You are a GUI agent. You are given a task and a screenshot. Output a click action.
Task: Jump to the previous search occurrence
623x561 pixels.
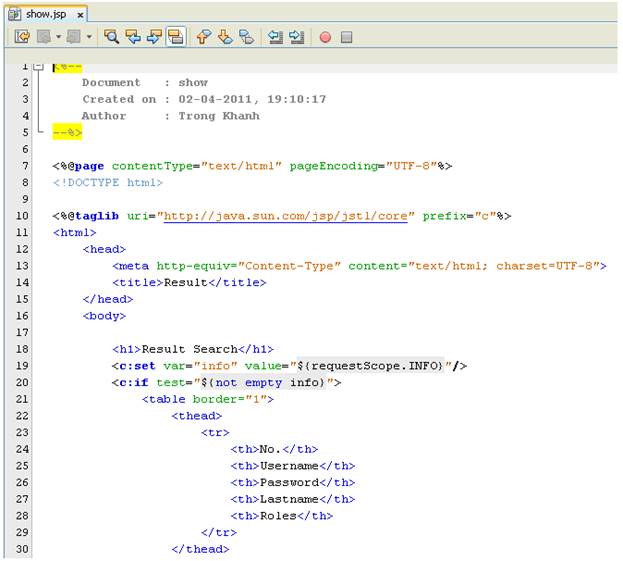pos(133,37)
